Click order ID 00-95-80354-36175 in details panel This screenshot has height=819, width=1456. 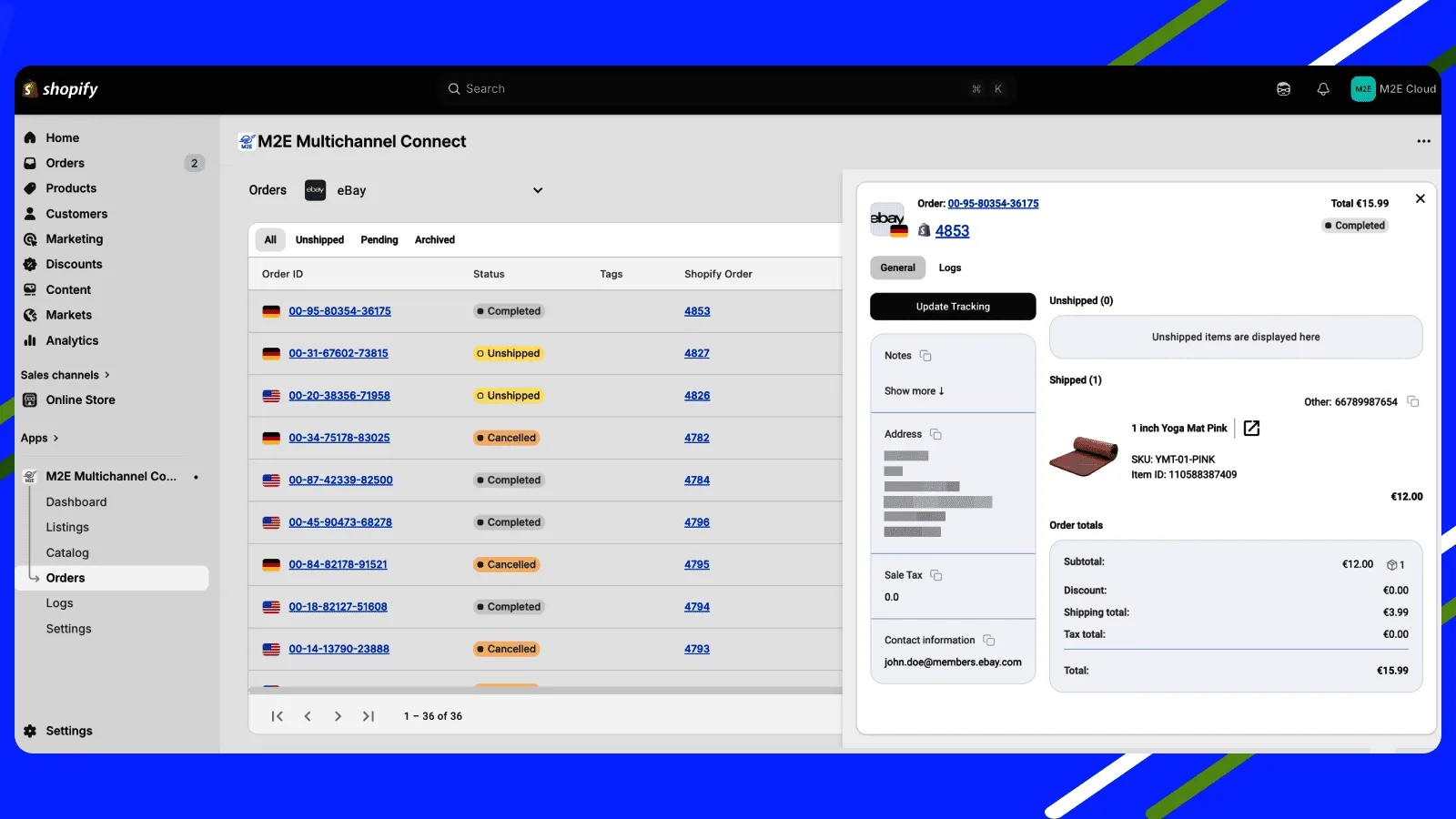[x=993, y=204]
